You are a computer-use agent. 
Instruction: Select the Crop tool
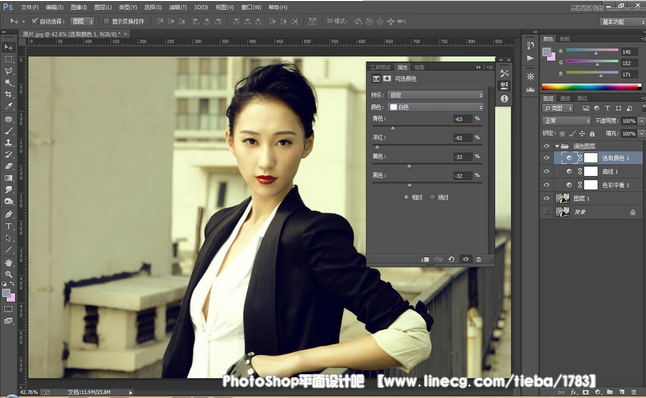click(8, 94)
